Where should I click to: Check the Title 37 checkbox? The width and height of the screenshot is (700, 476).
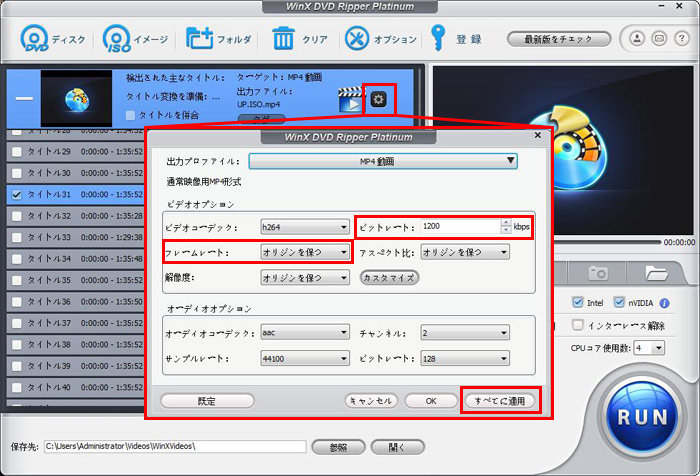point(17,323)
